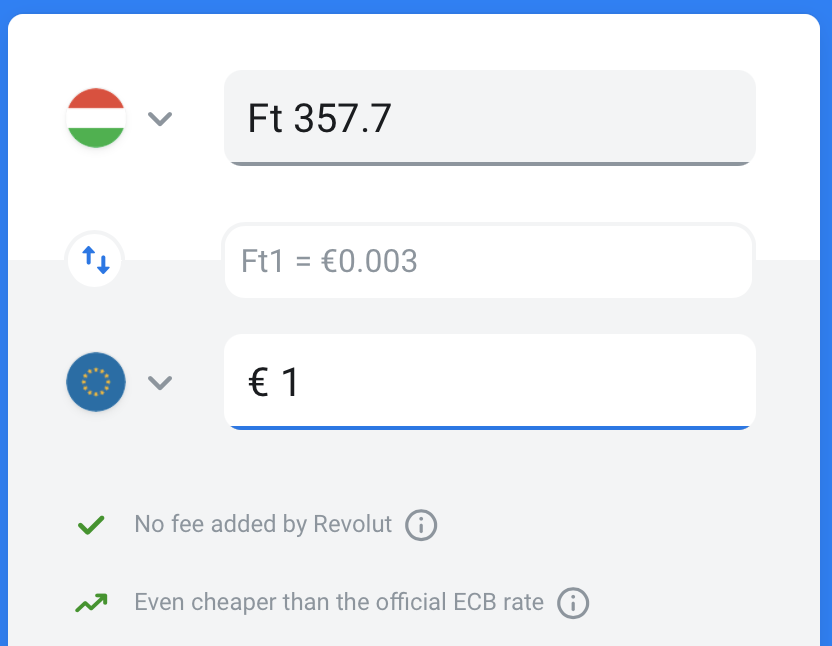
Task: Click Even cheaper than the official ECB rate
Action: pyautogui.click(x=339, y=602)
